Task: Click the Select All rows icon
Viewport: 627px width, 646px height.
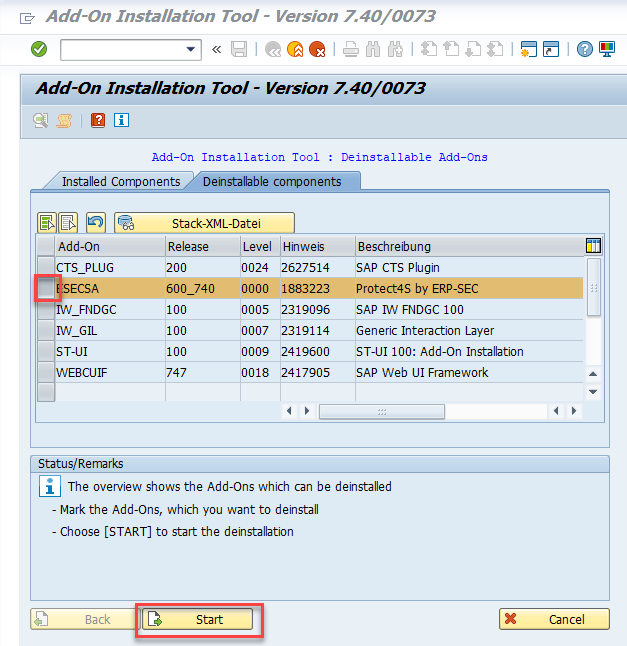Action: click(47, 222)
